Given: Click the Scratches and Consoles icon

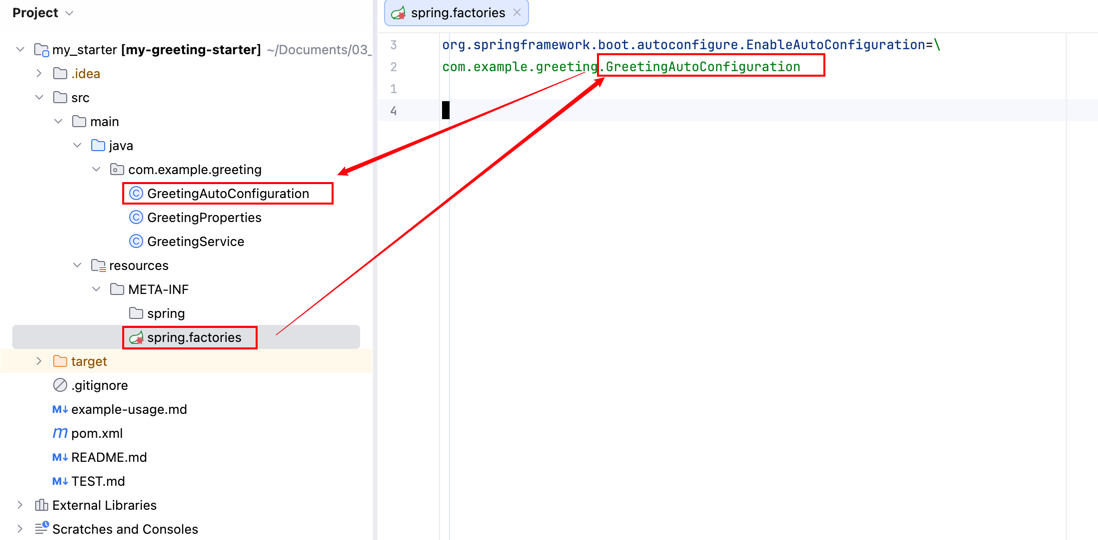Looking at the screenshot, I should point(41,529).
